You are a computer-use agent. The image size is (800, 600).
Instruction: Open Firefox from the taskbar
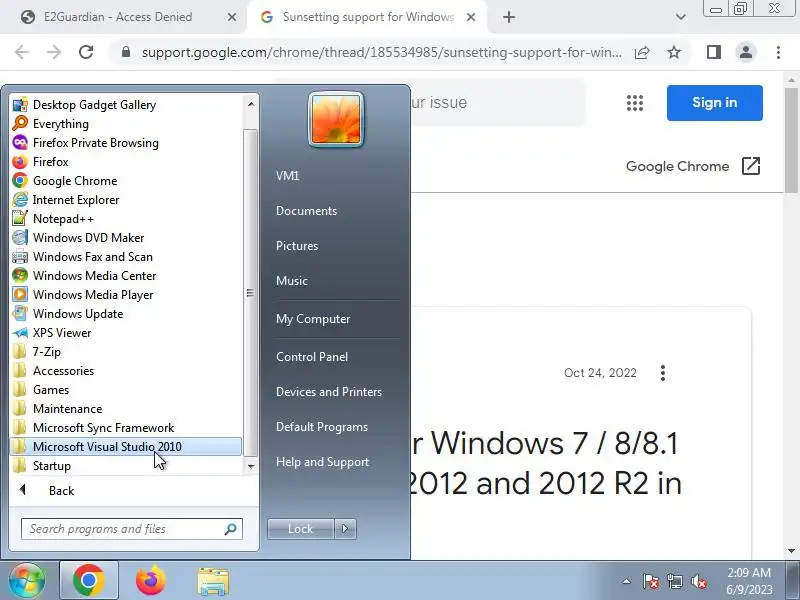[x=151, y=581]
